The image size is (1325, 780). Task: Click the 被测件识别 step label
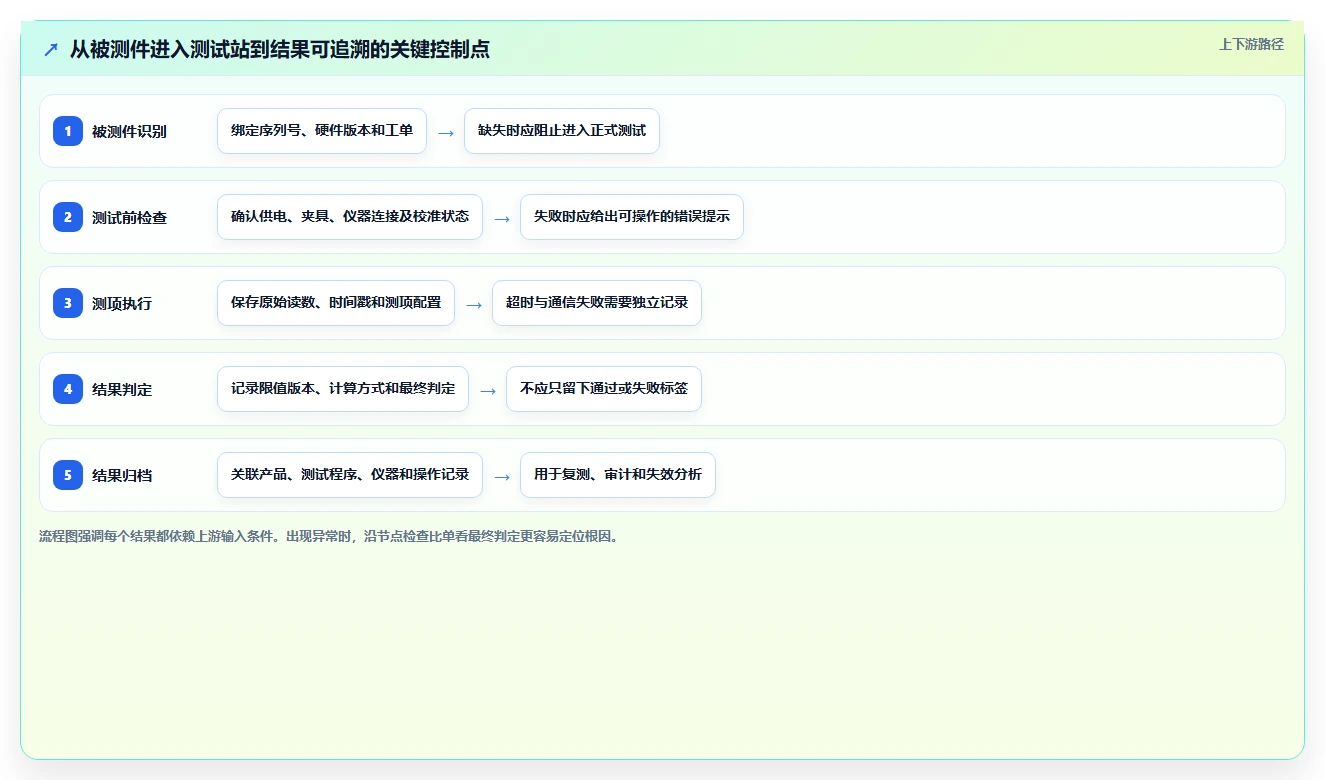coord(129,131)
